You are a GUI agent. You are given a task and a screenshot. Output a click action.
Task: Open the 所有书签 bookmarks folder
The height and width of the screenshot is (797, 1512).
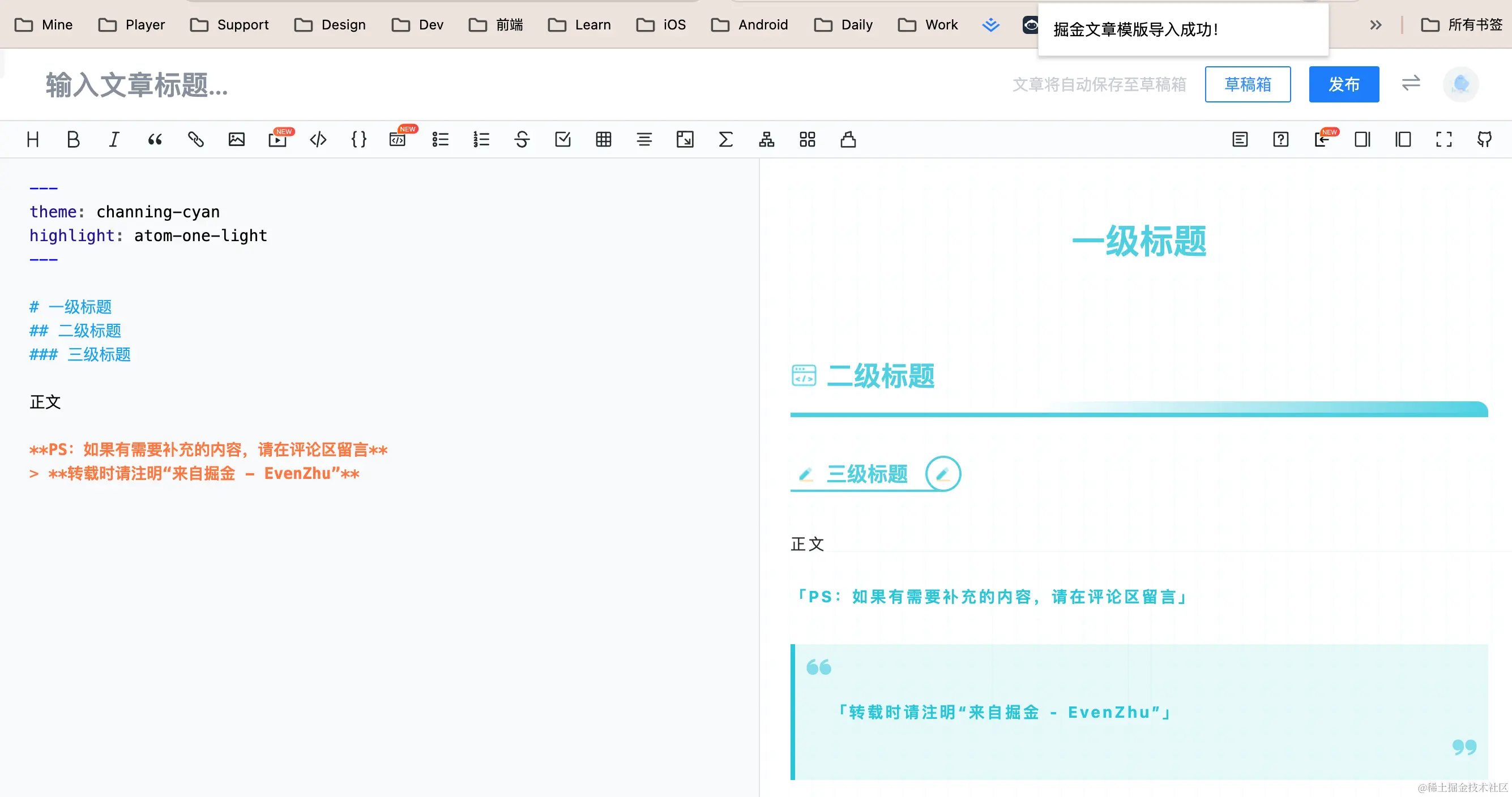click(1462, 25)
